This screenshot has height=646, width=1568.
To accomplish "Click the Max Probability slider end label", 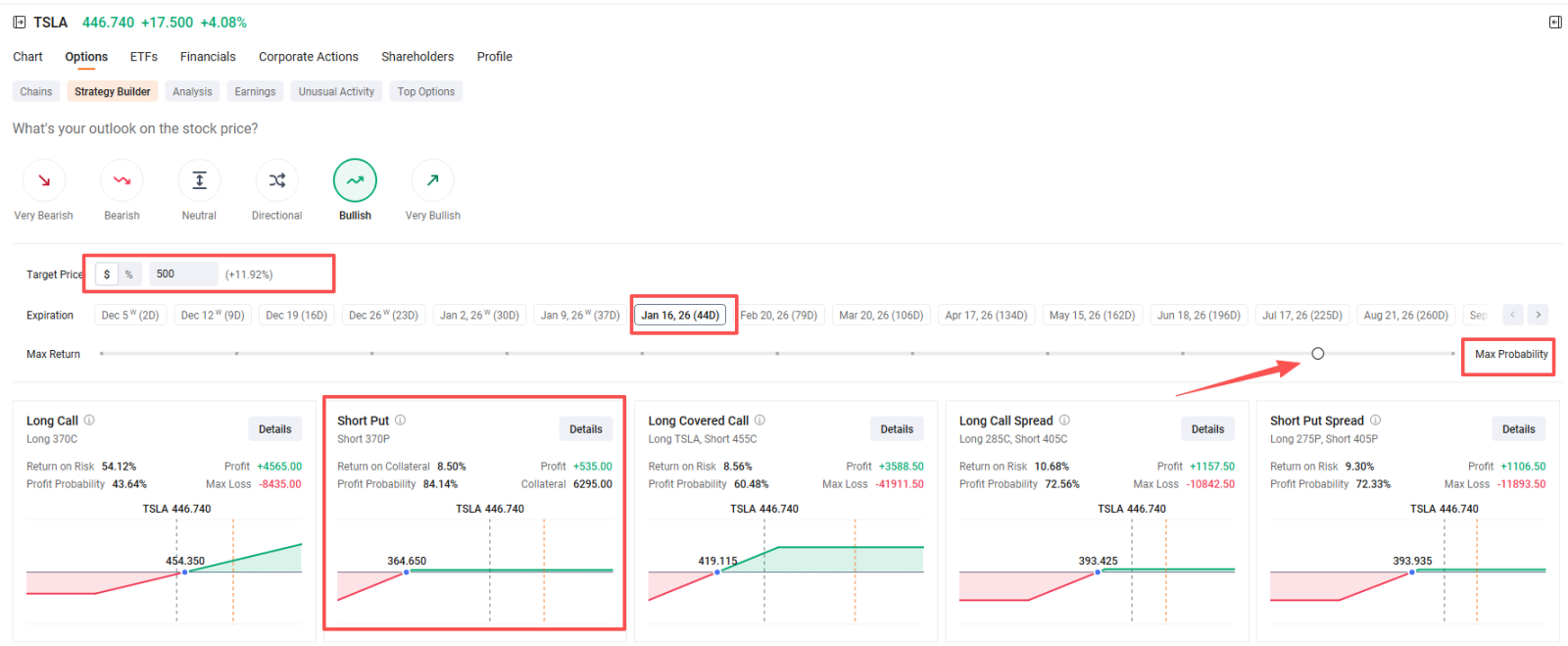I will tap(1511, 354).
